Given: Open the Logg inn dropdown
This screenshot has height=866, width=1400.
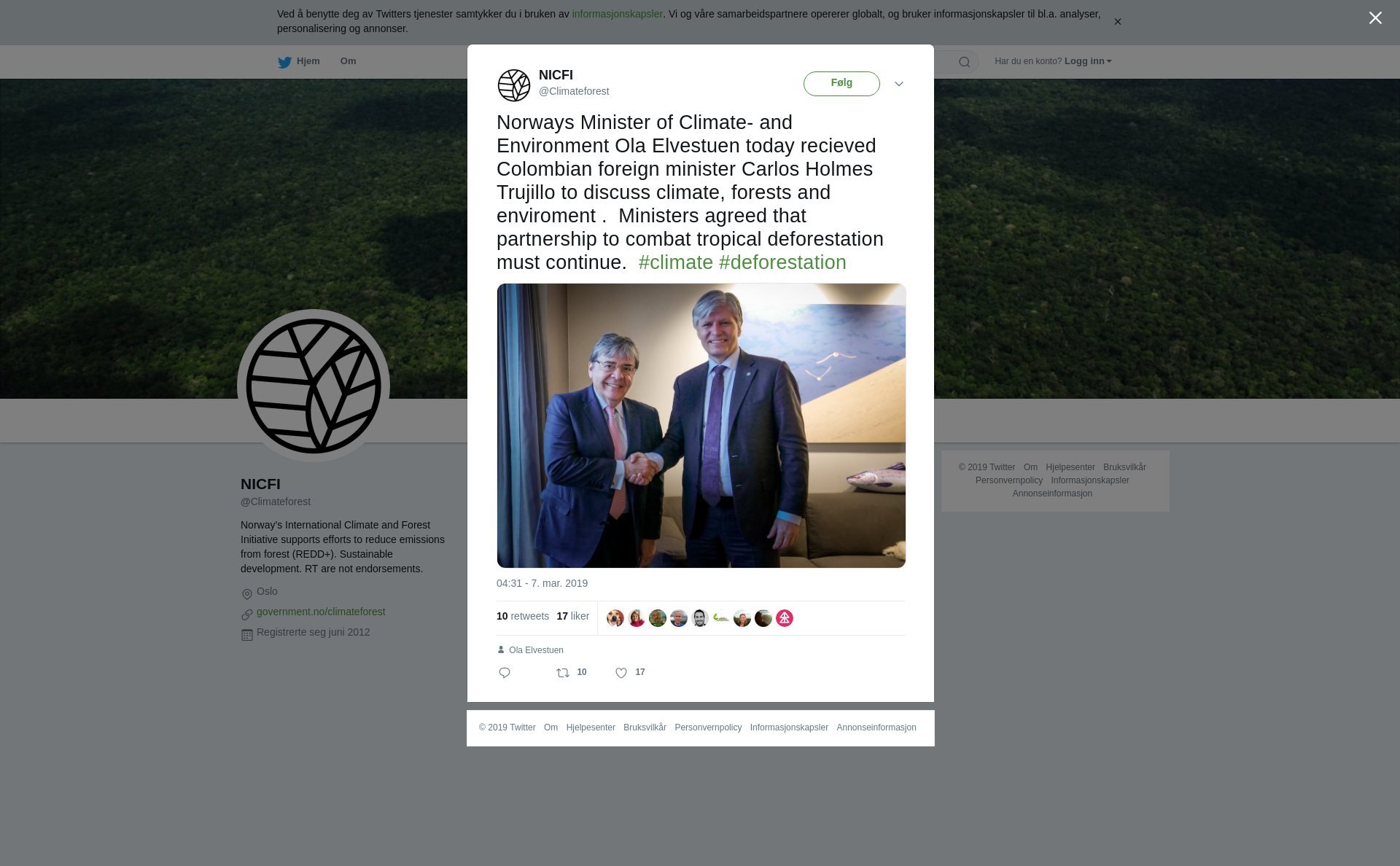Looking at the screenshot, I should (x=1088, y=61).
